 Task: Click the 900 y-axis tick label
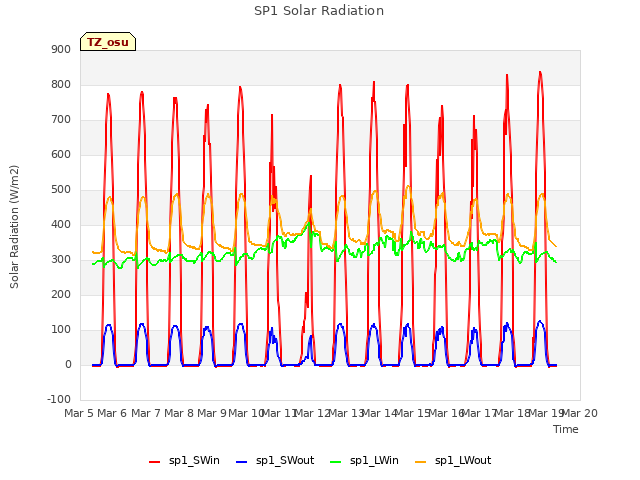tap(61, 49)
